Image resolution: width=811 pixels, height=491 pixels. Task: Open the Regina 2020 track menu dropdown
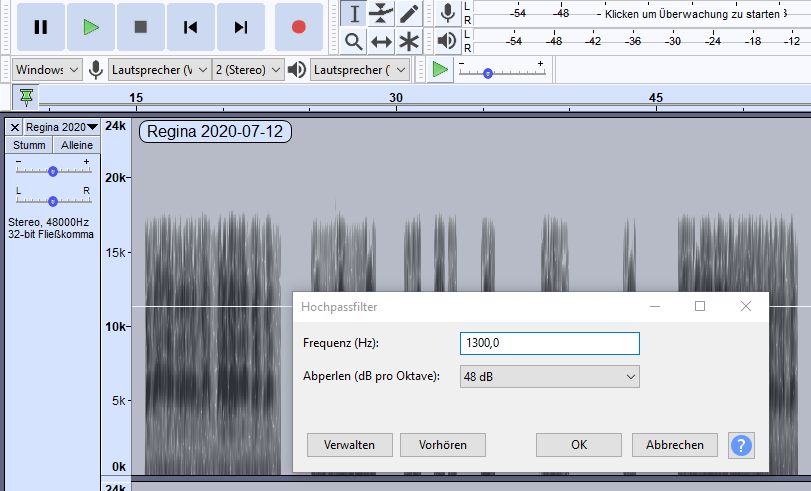[x=60, y=127]
